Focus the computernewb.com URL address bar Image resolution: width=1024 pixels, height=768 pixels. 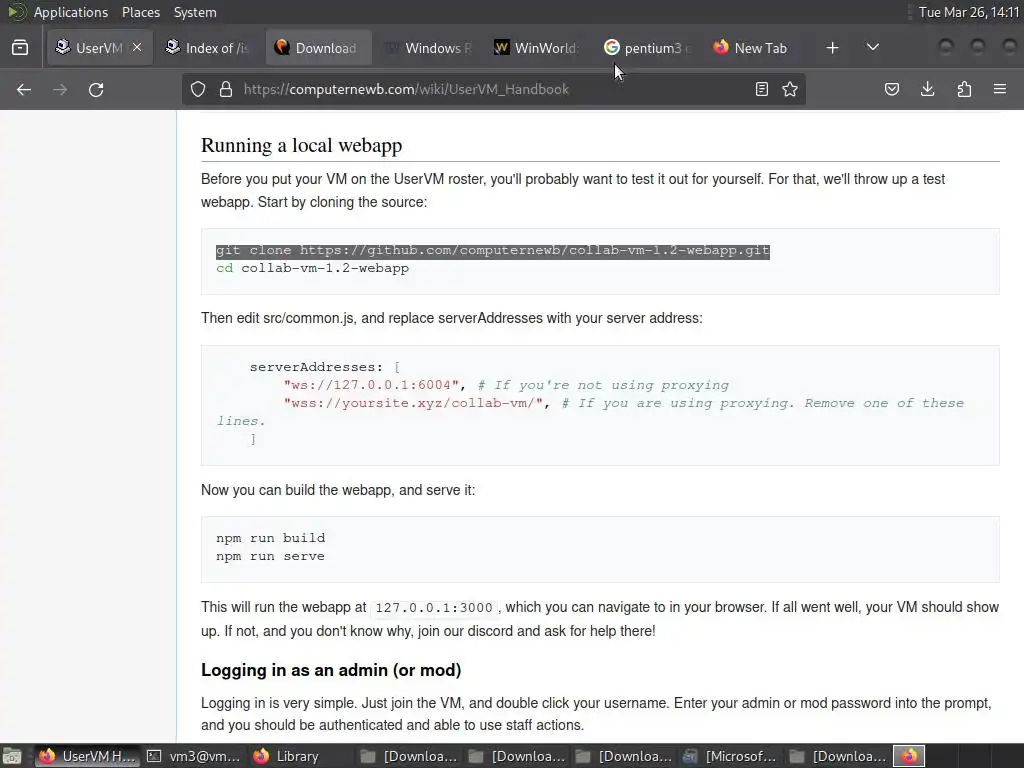493,89
